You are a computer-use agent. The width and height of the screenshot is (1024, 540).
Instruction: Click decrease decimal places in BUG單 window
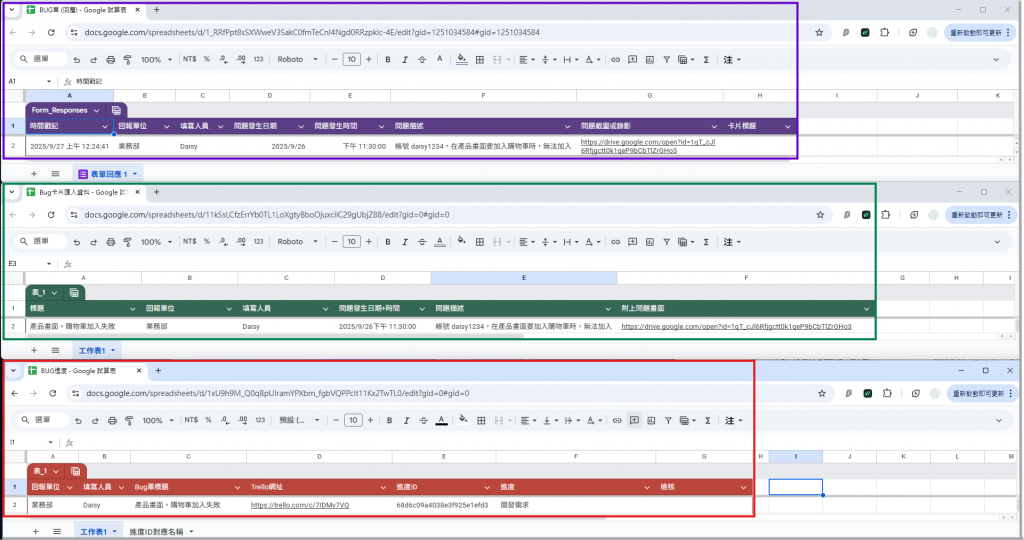point(223,59)
